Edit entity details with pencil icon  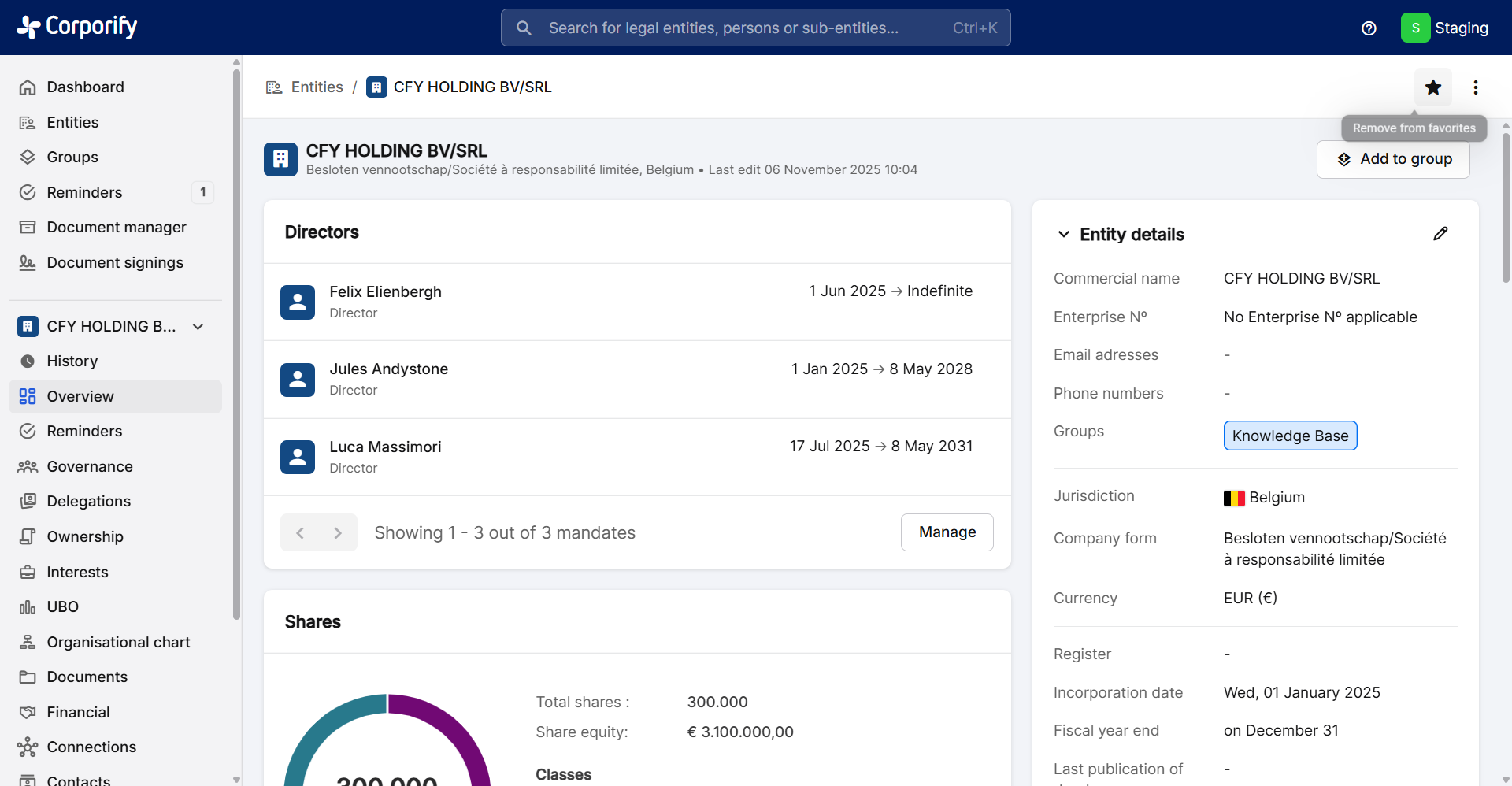tap(1440, 234)
